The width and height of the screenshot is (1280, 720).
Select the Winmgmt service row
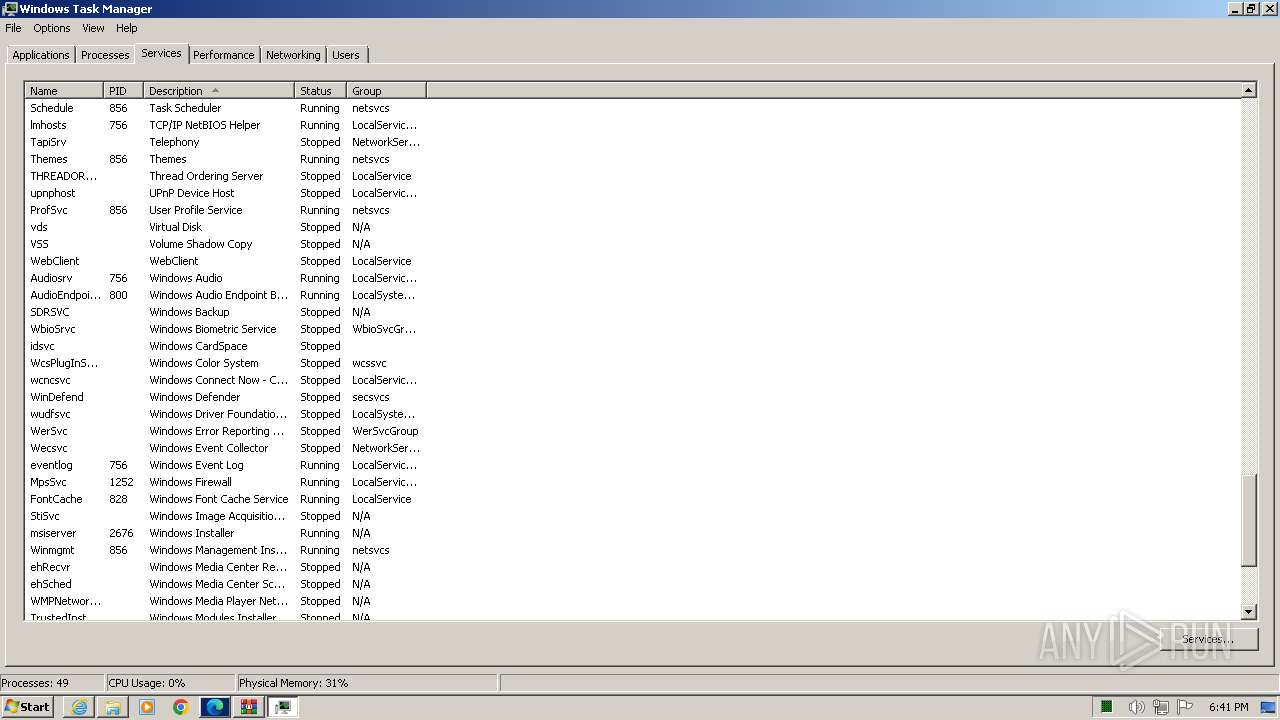pyautogui.click(x=226, y=550)
